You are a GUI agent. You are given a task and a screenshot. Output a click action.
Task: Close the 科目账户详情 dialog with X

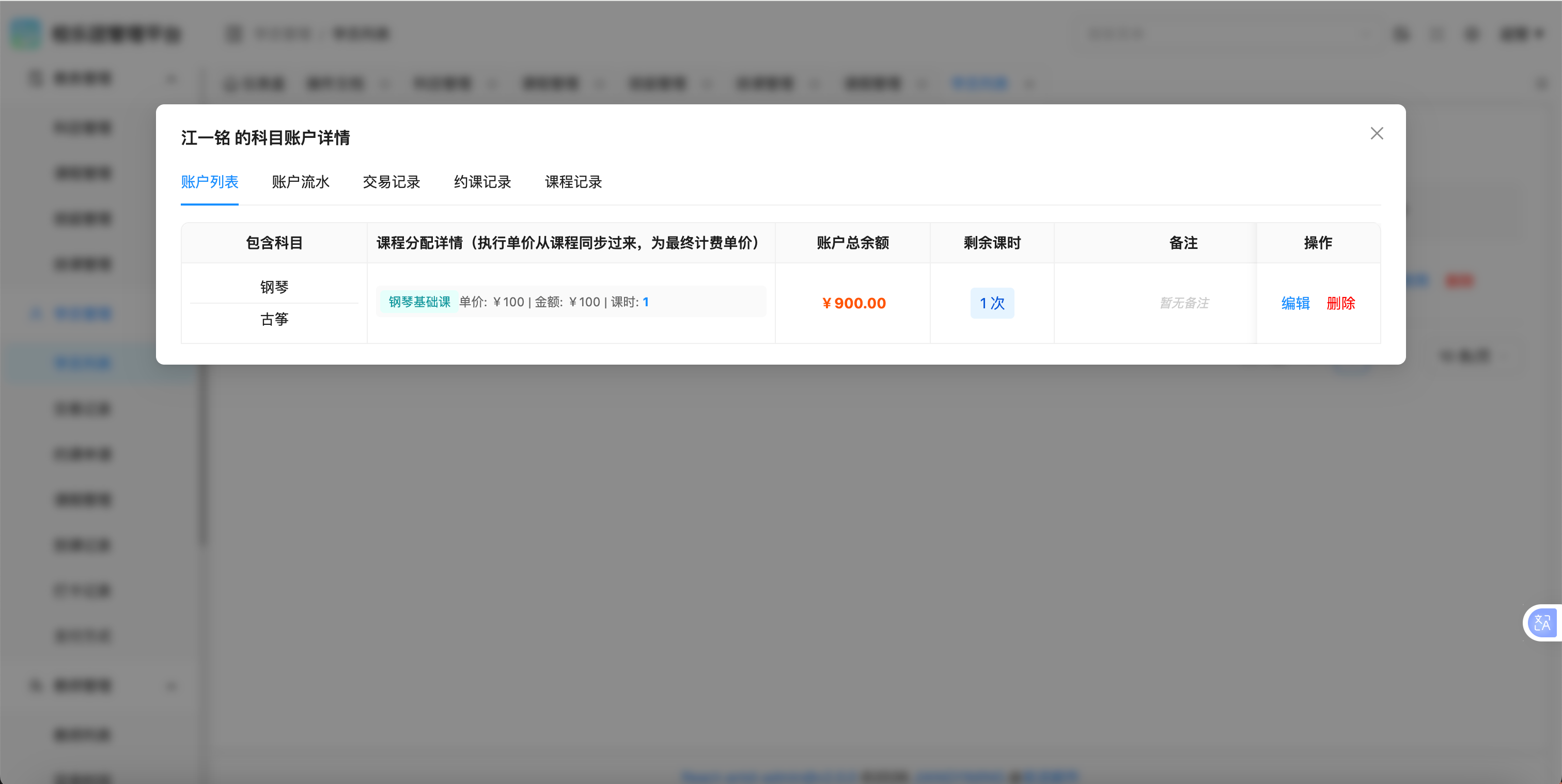point(1377,133)
